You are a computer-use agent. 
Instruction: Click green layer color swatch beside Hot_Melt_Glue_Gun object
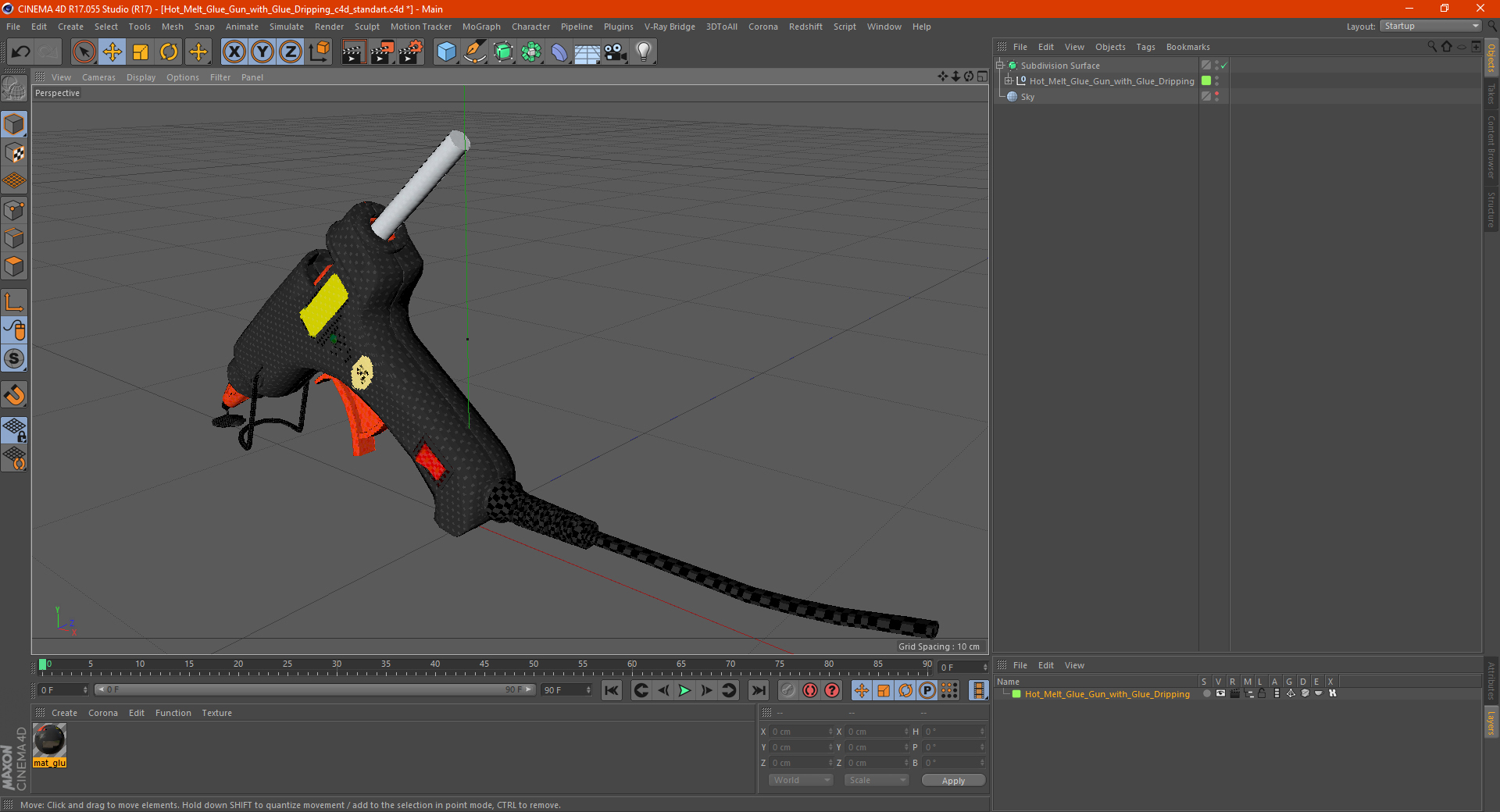[x=1206, y=81]
